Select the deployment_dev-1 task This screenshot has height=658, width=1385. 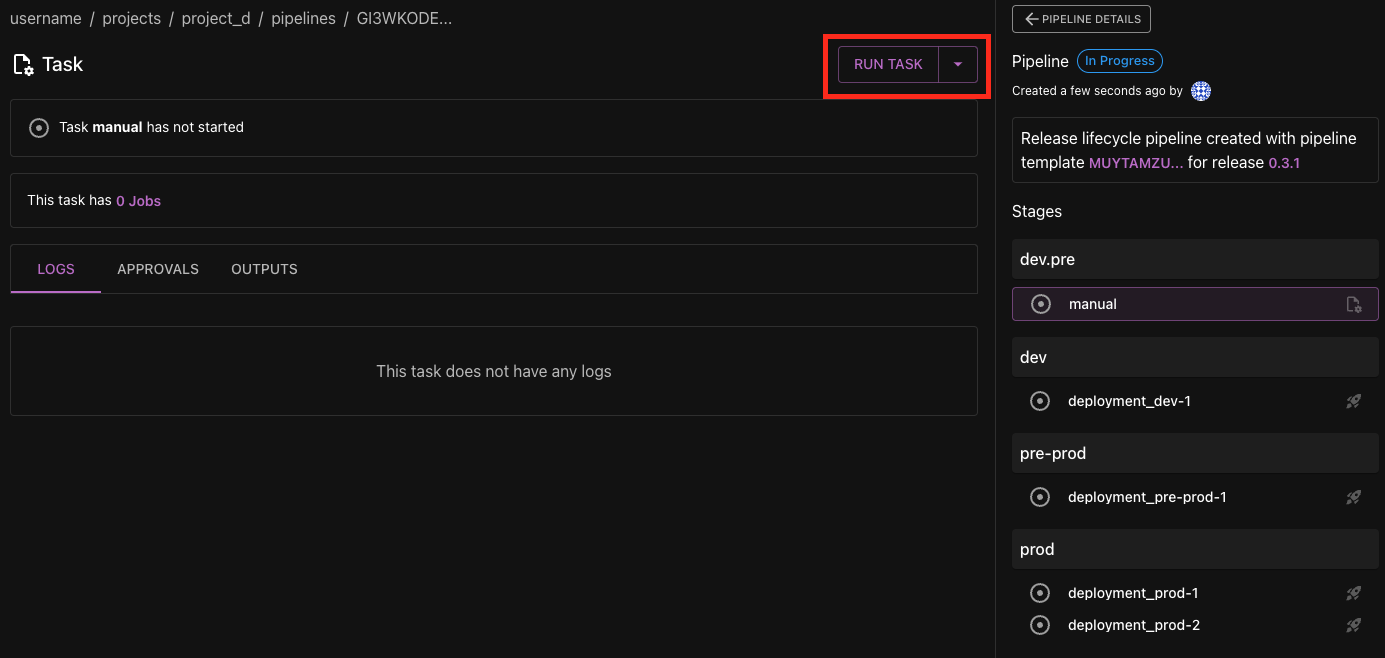coord(1195,401)
